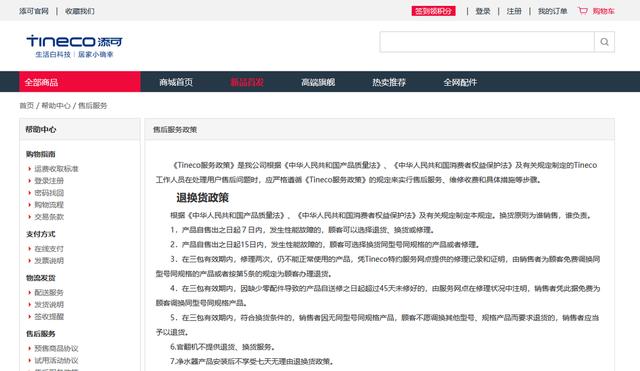The width and height of the screenshot is (640, 371).
Task: Open 预售商品协议 in help sidebar
Action: coord(56,348)
